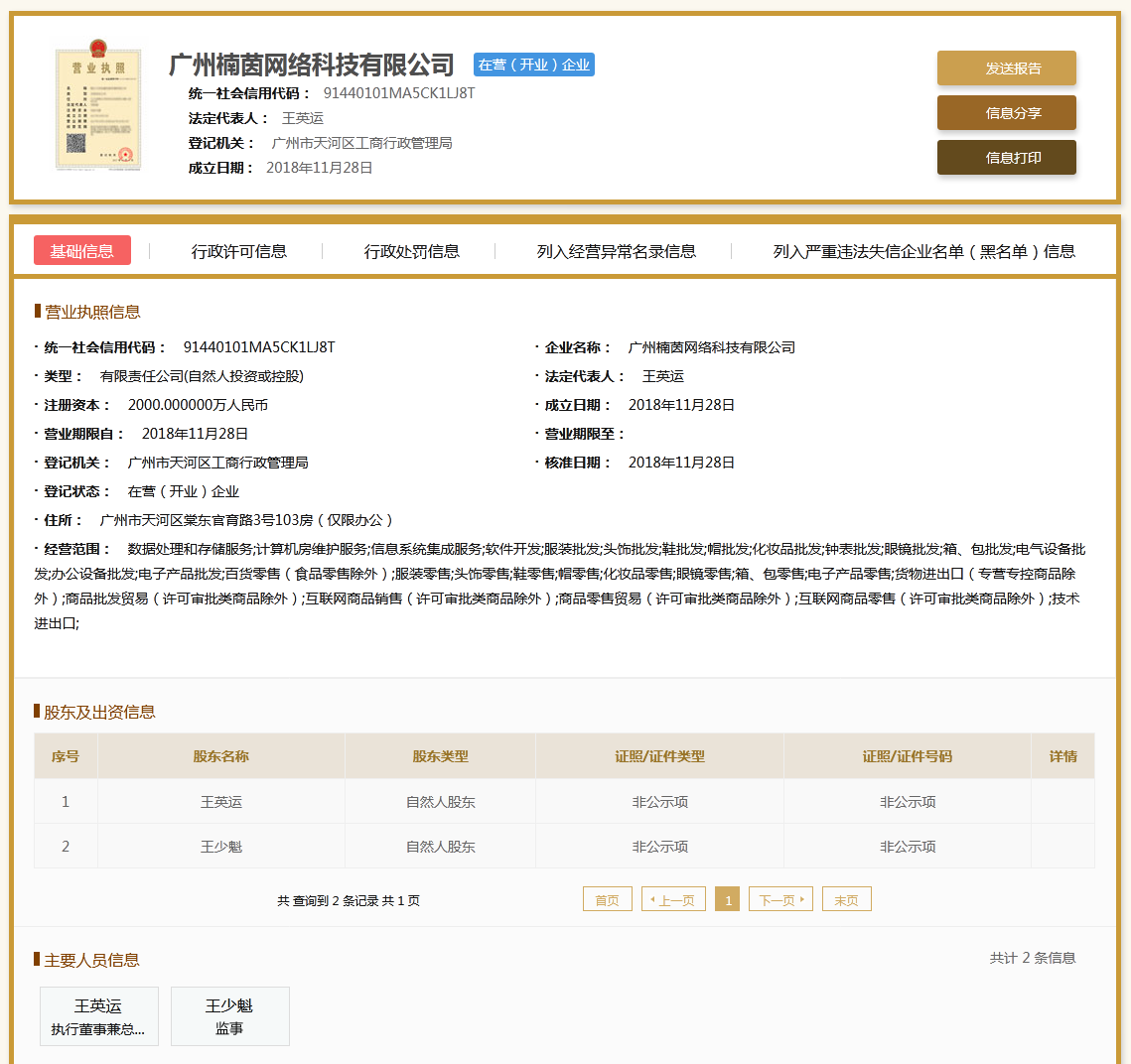
Task: Click the 下一页 next page button
Action: [780, 900]
